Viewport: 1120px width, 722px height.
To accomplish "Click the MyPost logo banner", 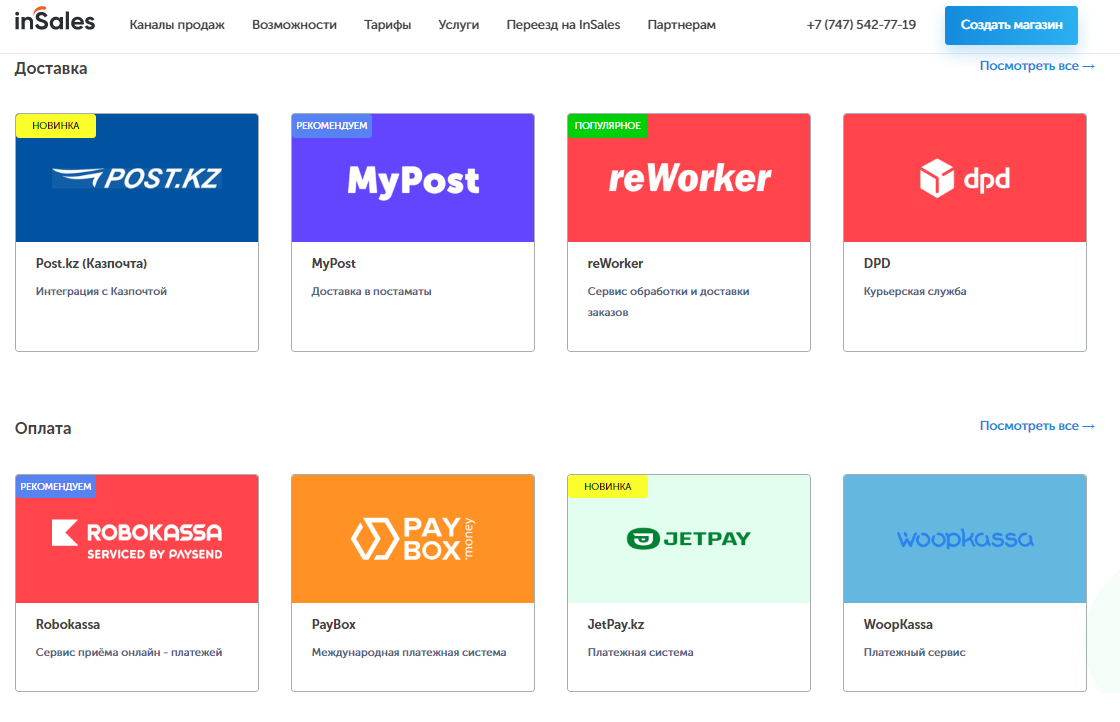I will tap(413, 178).
